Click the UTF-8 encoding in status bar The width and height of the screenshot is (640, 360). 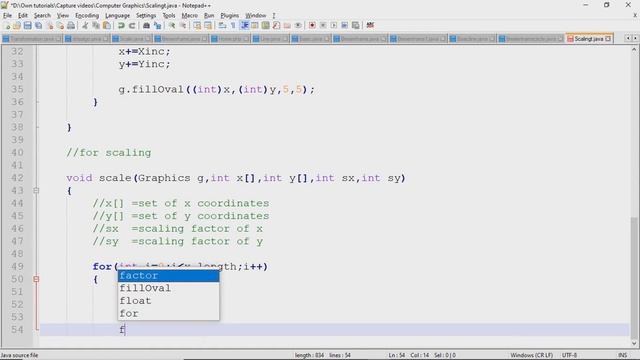[569, 355]
